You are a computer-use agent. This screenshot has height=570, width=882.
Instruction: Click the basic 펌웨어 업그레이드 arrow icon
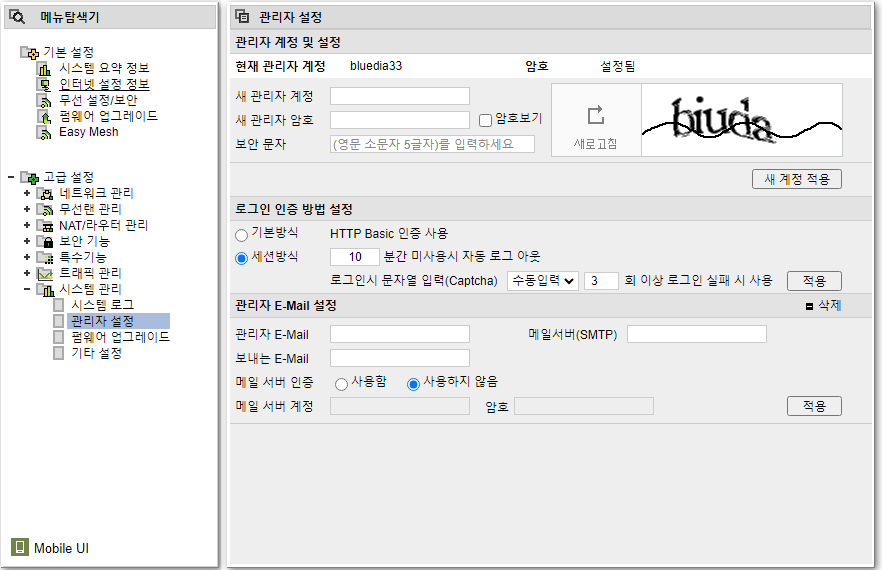tap(44, 117)
